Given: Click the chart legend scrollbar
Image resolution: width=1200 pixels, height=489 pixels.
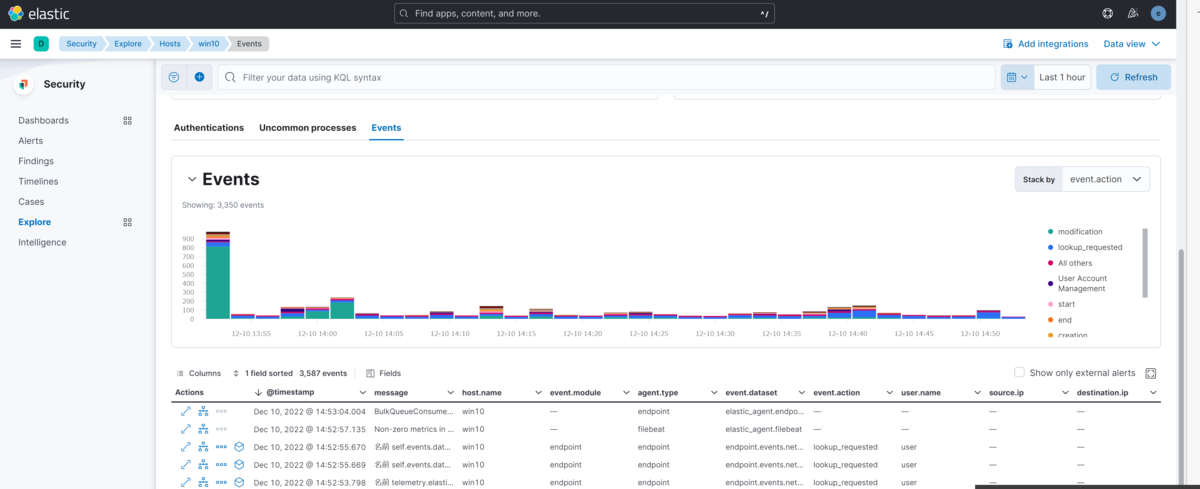Looking at the screenshot, I should [x=1145, y=263].
